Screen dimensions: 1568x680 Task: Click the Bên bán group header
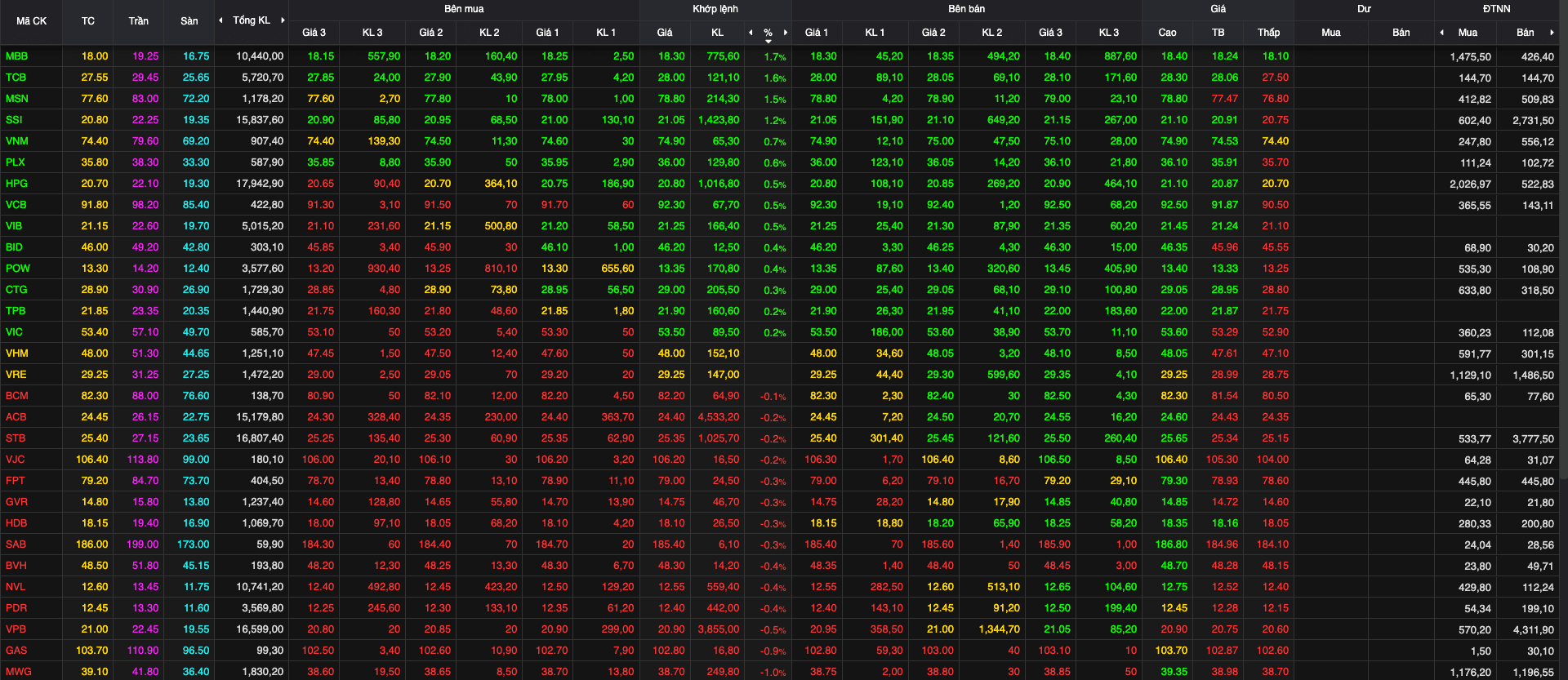click(967, 9)
